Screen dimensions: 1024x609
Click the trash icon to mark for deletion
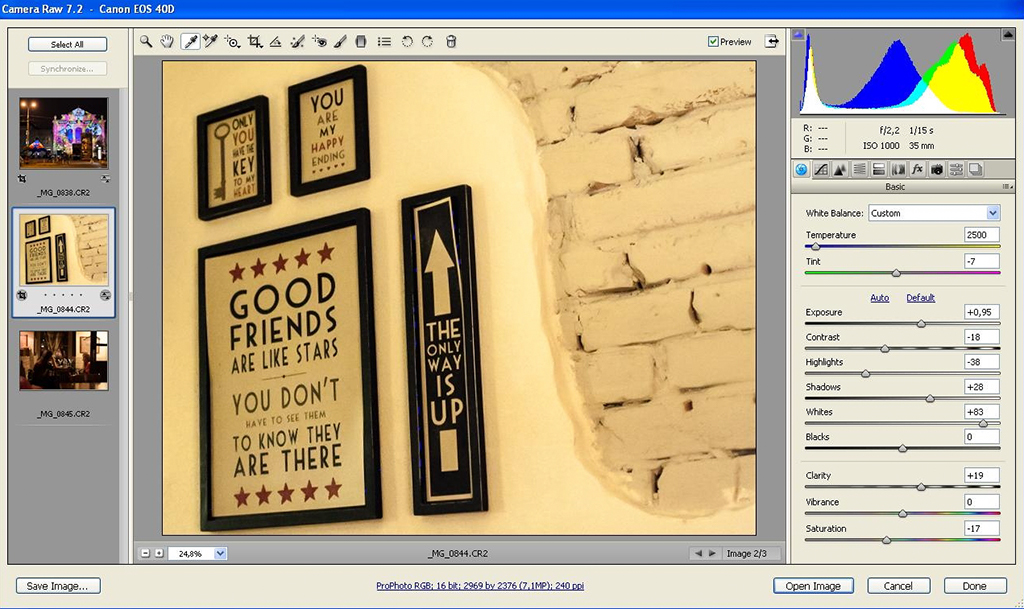(451, 42)
